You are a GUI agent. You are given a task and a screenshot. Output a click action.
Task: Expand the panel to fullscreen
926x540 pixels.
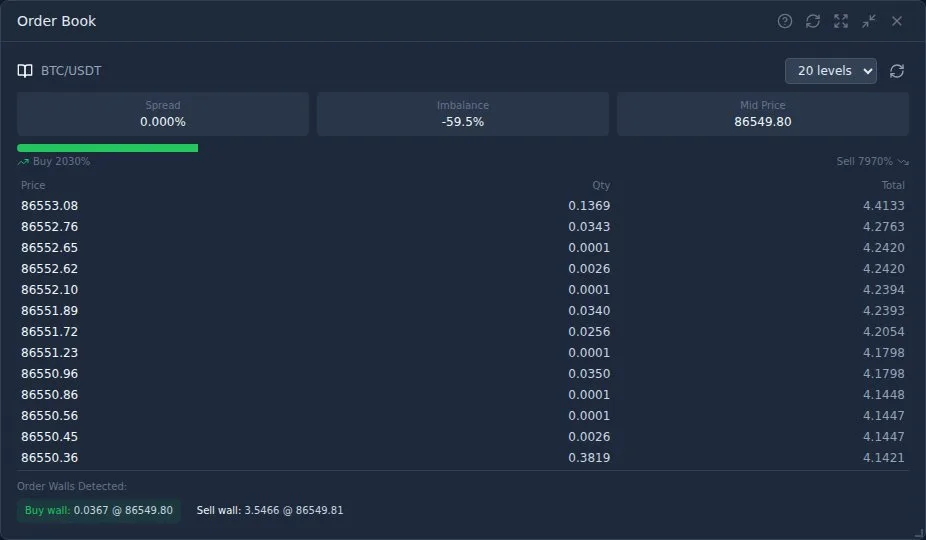840,21
